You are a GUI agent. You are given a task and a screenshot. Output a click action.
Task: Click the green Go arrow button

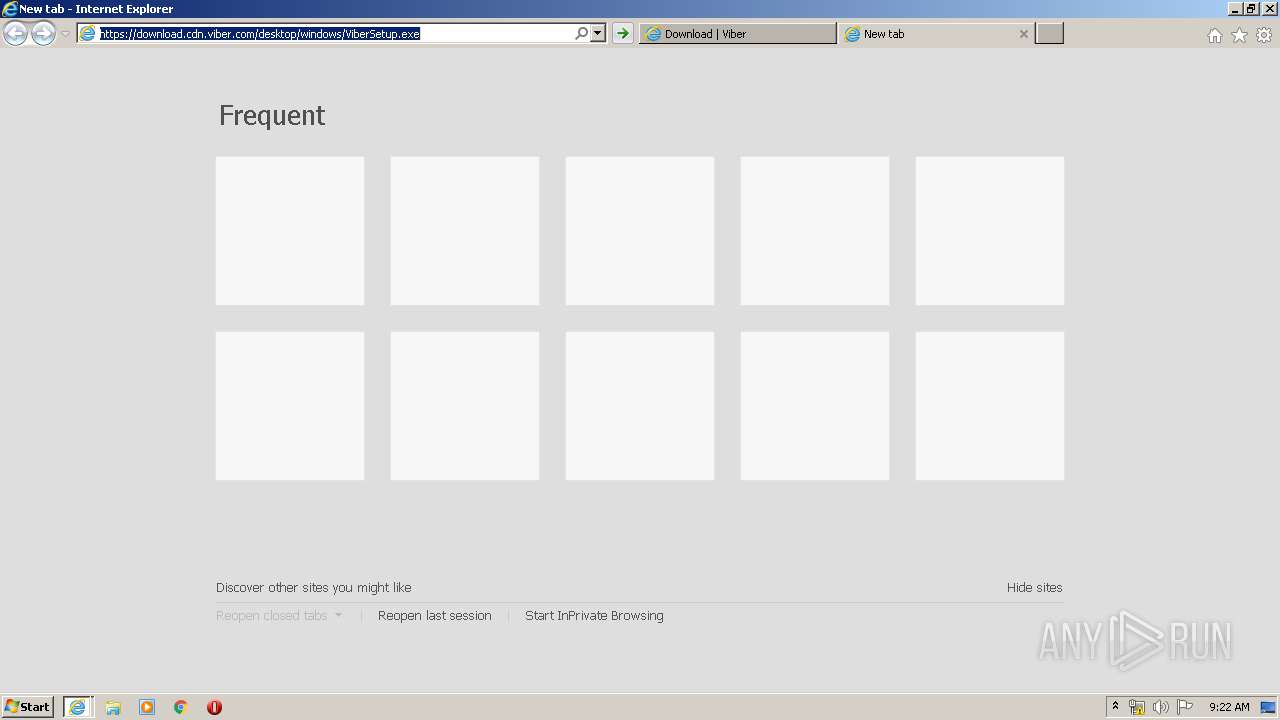point(623,33)
